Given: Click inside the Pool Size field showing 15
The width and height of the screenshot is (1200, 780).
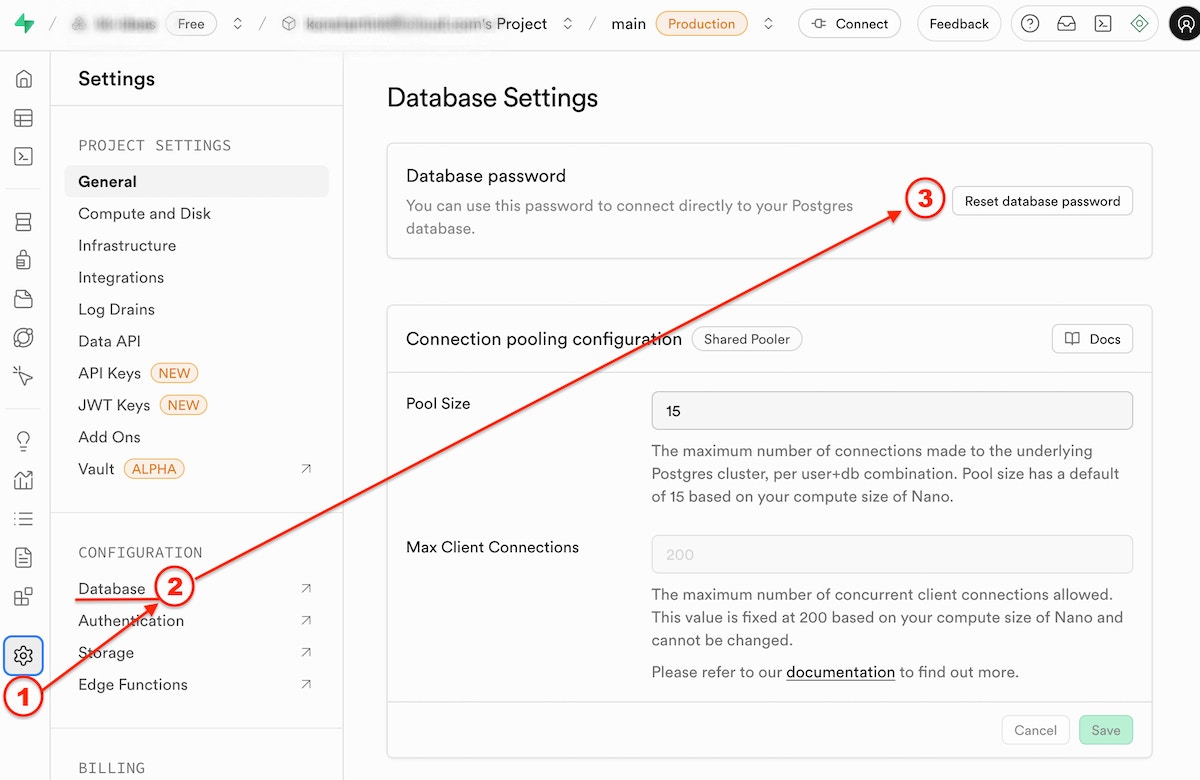Looking at the screenshot, I should pos(891,410).
